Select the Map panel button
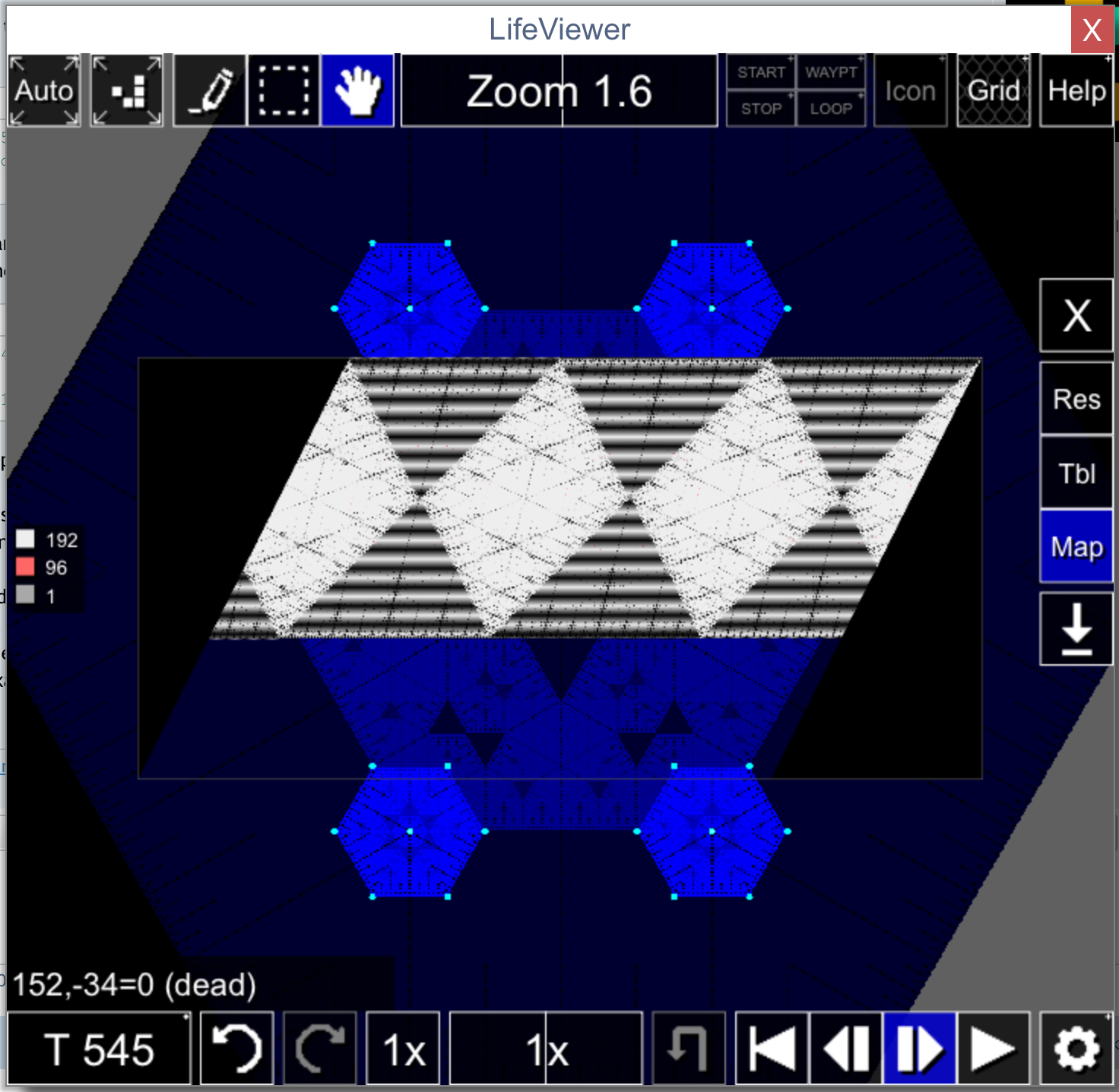1119x1092 pixels. (1076, 546)
